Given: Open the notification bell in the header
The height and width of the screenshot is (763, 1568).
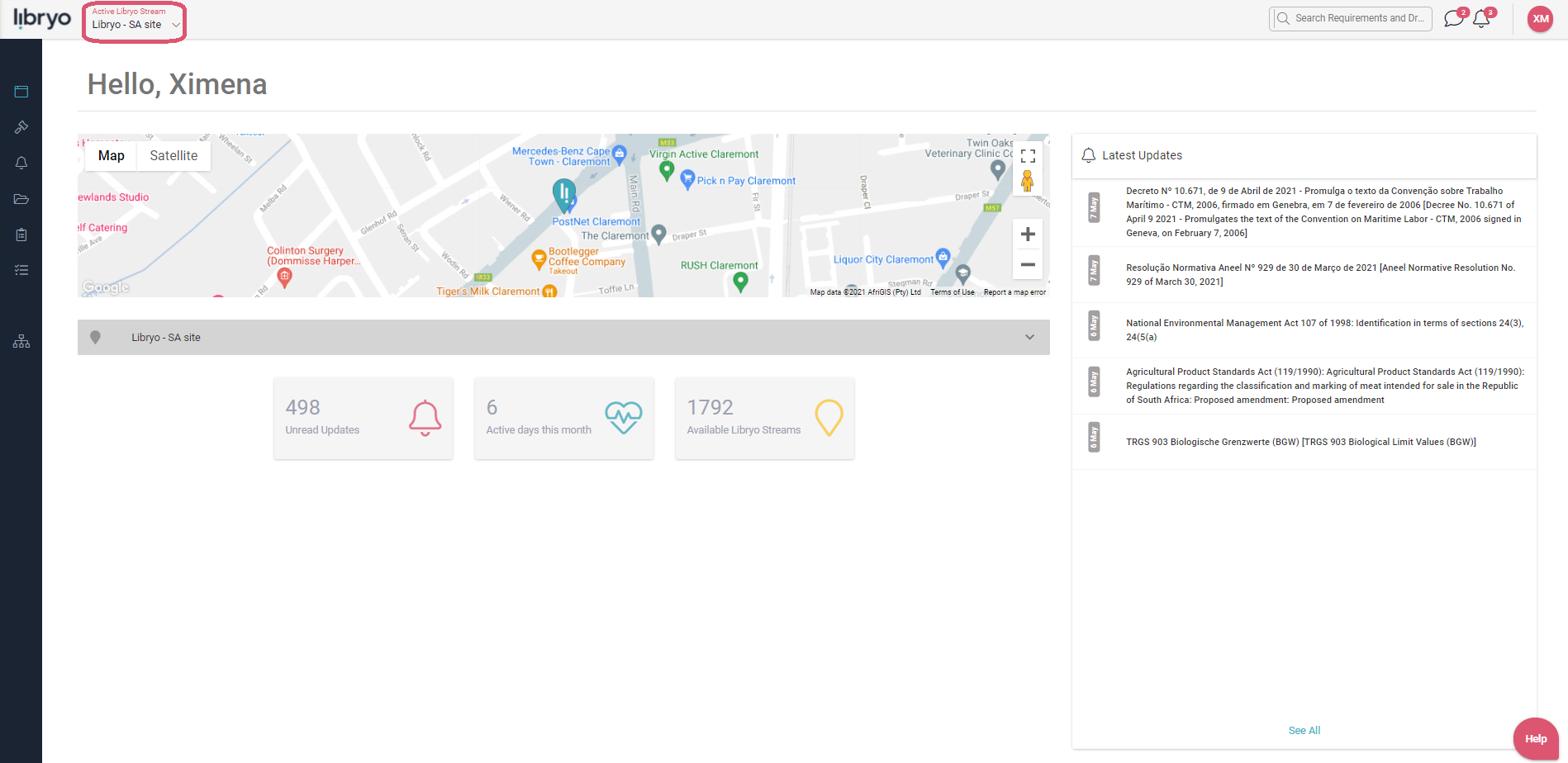Looking at the screenshot, I should click(1482, 18).
